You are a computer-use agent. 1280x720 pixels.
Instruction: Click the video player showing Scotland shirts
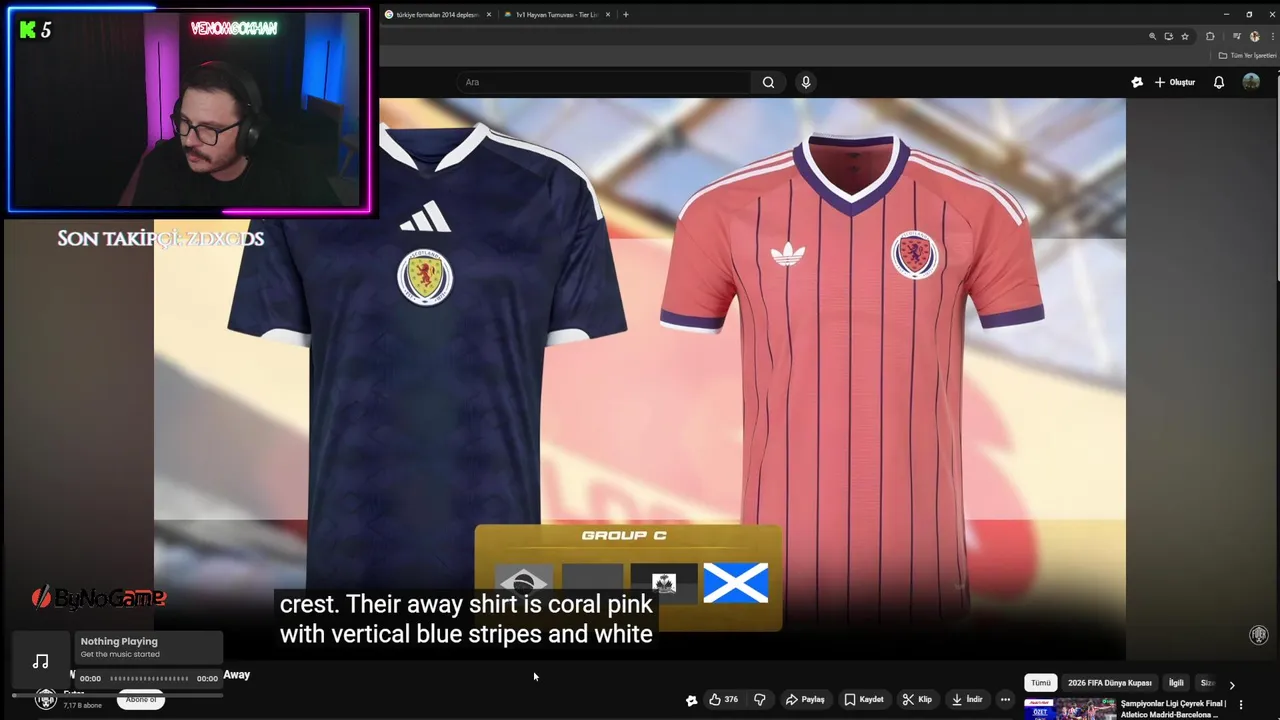click(x=640, y=378)
